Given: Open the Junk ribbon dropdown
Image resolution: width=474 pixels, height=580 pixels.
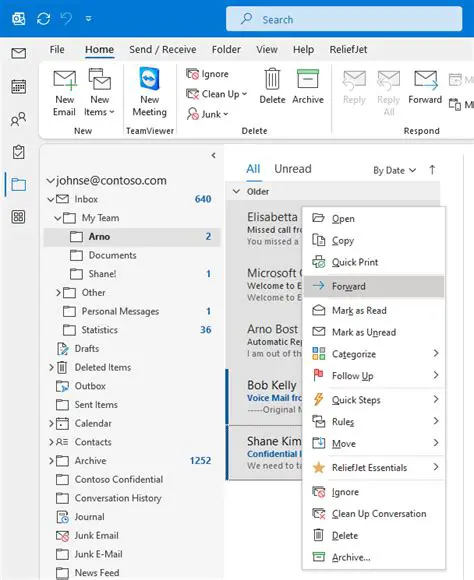Looking at the screenshot, I should (x=208, y=114).
